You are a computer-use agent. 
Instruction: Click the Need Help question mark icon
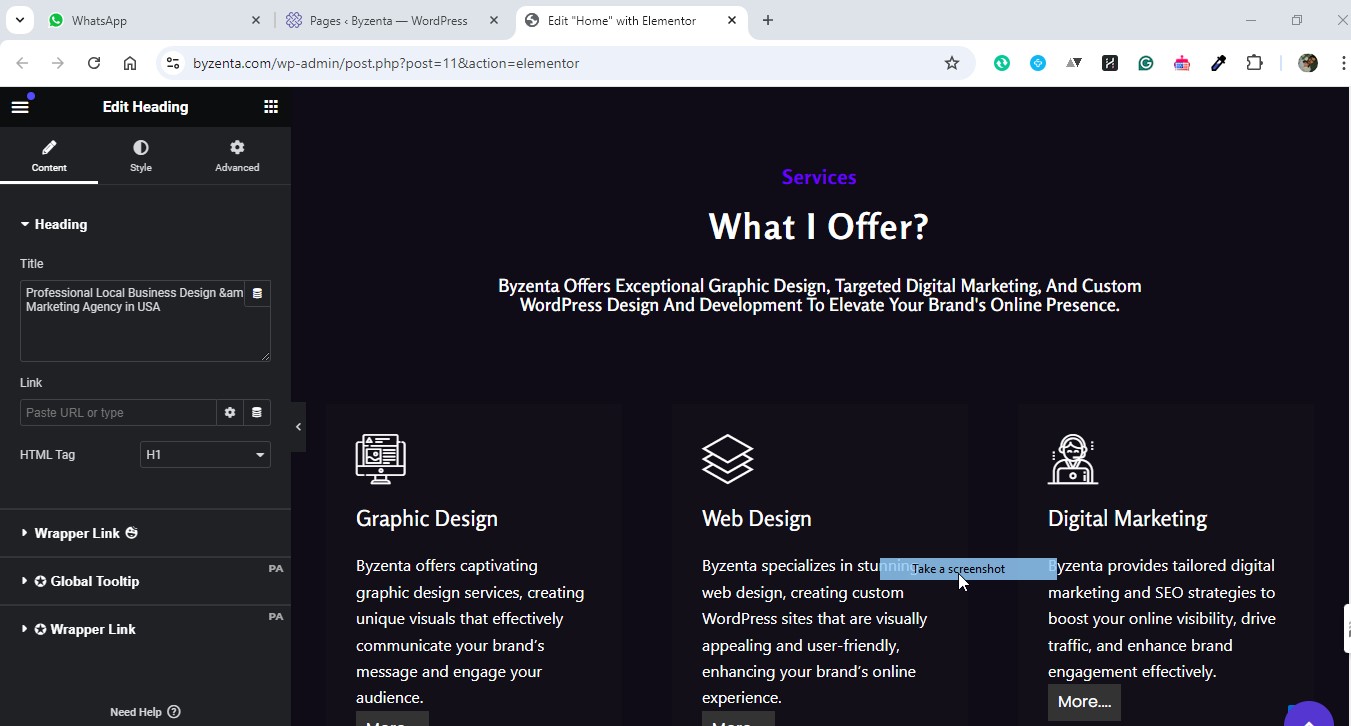click(173, 711)
